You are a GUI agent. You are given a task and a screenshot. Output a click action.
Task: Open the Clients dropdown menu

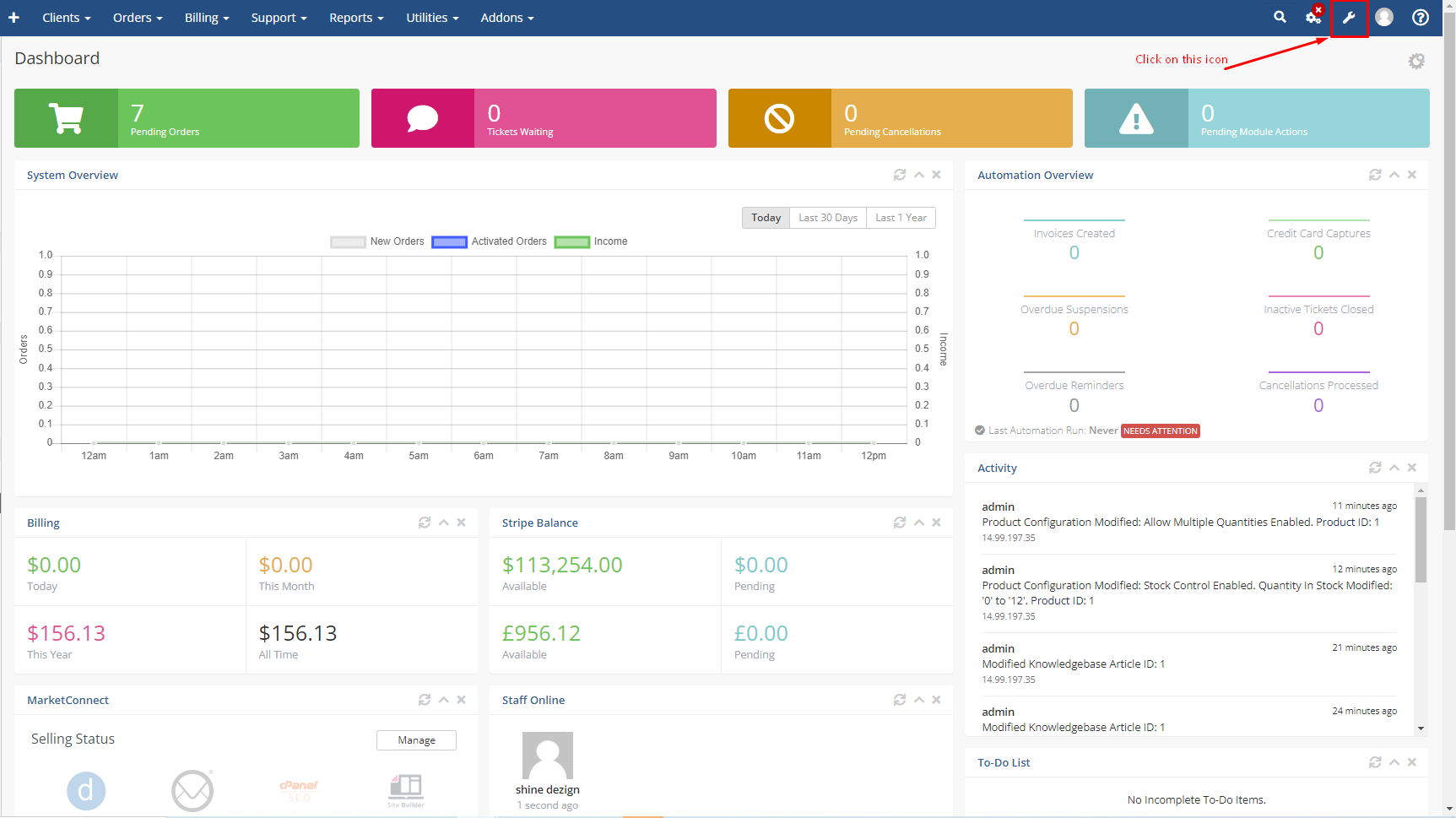pos(66,18)
